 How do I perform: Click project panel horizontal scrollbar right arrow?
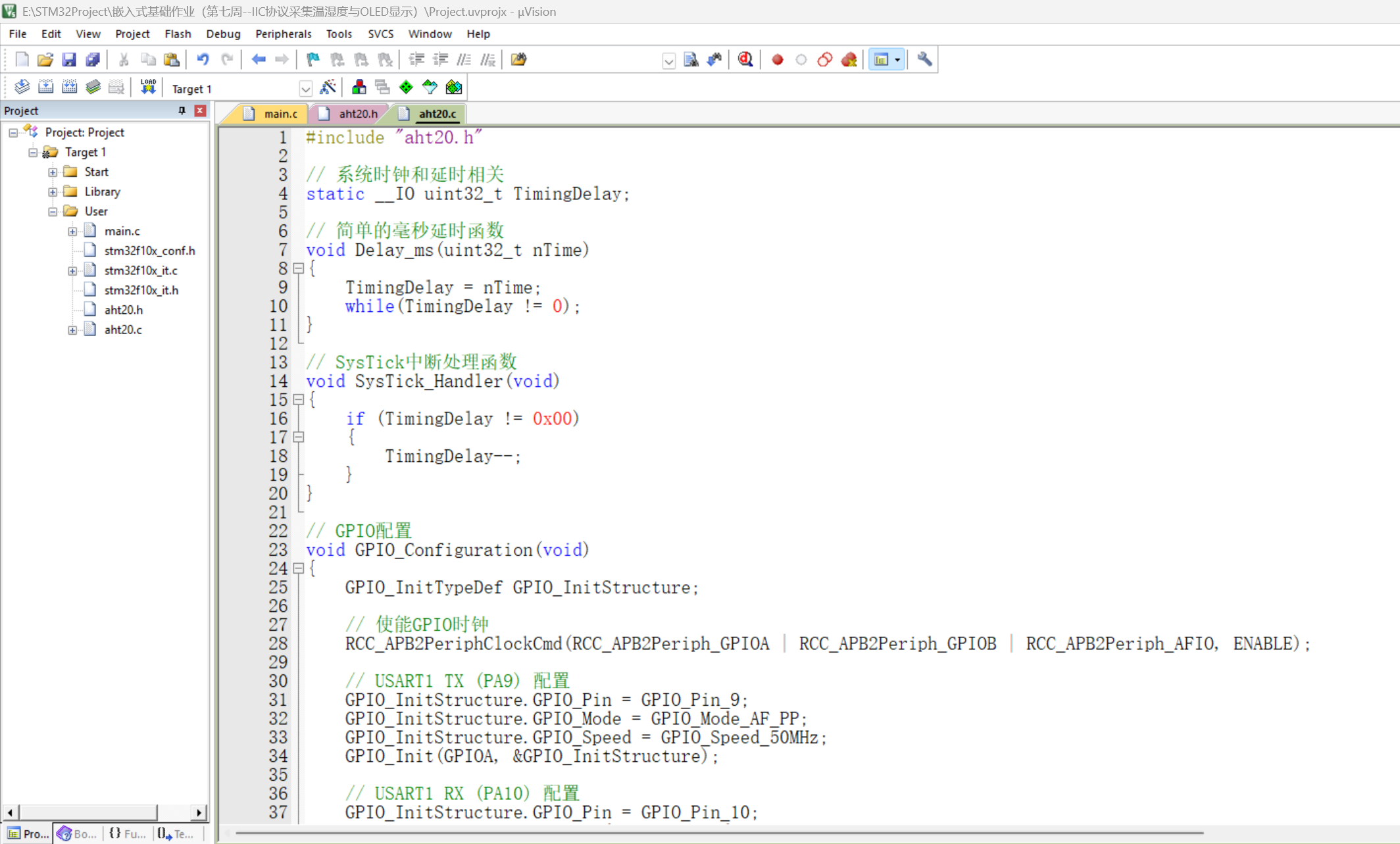[199, 812]
